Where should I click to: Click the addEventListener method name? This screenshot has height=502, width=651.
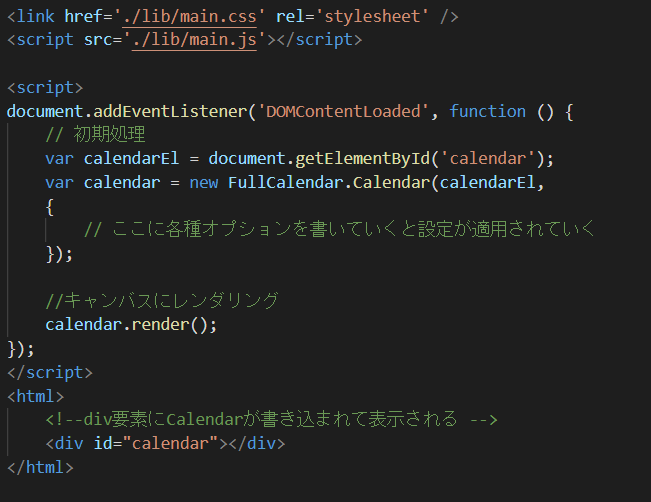point(170,111)
